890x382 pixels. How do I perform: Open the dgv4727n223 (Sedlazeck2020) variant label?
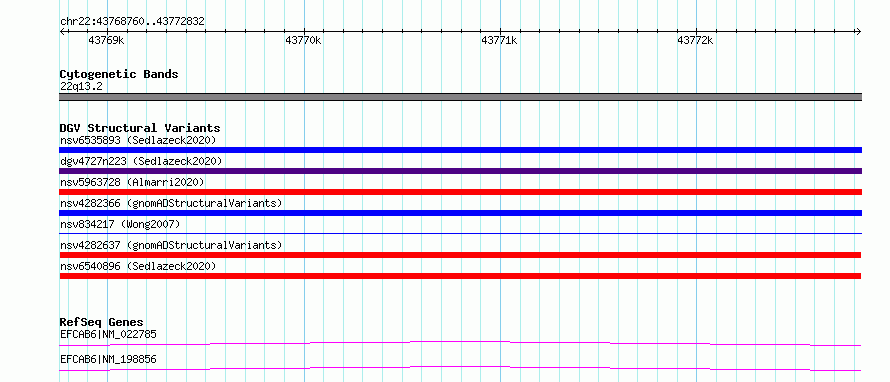[141, 161]
